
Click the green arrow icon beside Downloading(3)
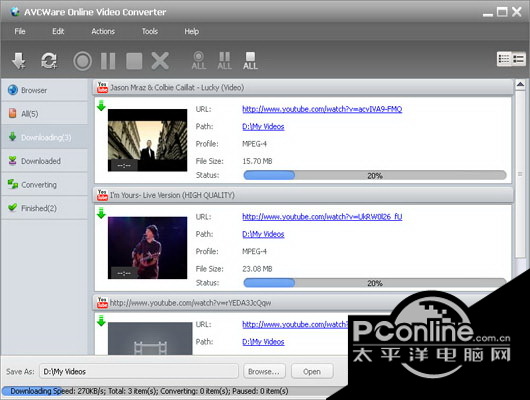coord(13,137)
